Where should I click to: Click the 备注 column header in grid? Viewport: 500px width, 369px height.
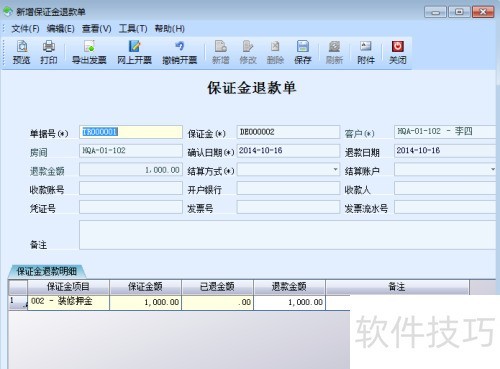[x=397, y=287]
